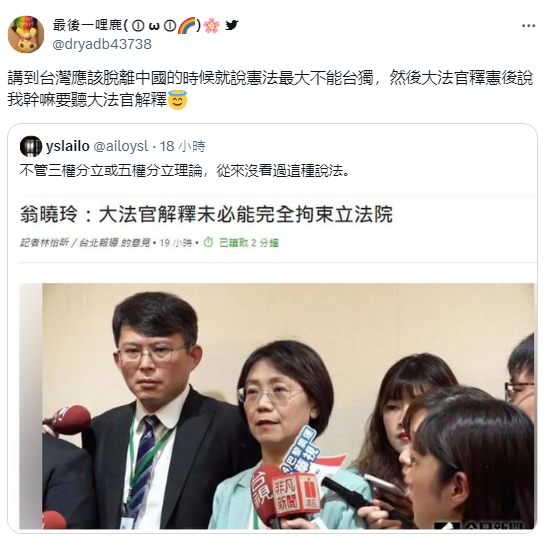Click the 18 小時 timestamp
This screenshot has height=551, width=552.
pos(182,146)
